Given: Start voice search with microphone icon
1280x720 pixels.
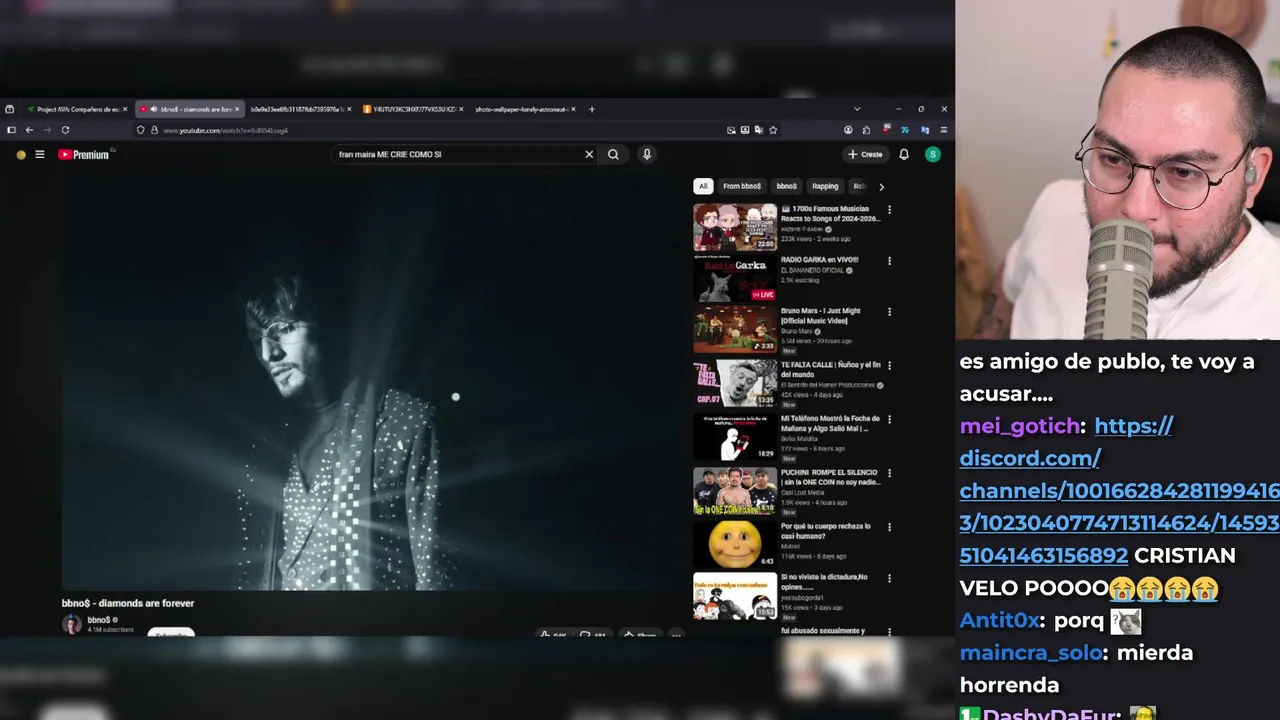Looking at the screenshot, I should [647, 154].
